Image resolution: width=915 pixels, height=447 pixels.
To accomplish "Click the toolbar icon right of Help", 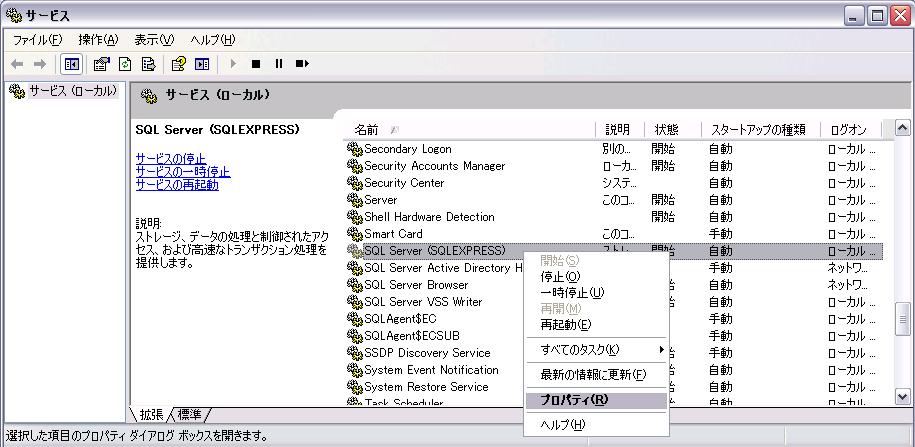I will pyautogui.click(x=202, y=64).
